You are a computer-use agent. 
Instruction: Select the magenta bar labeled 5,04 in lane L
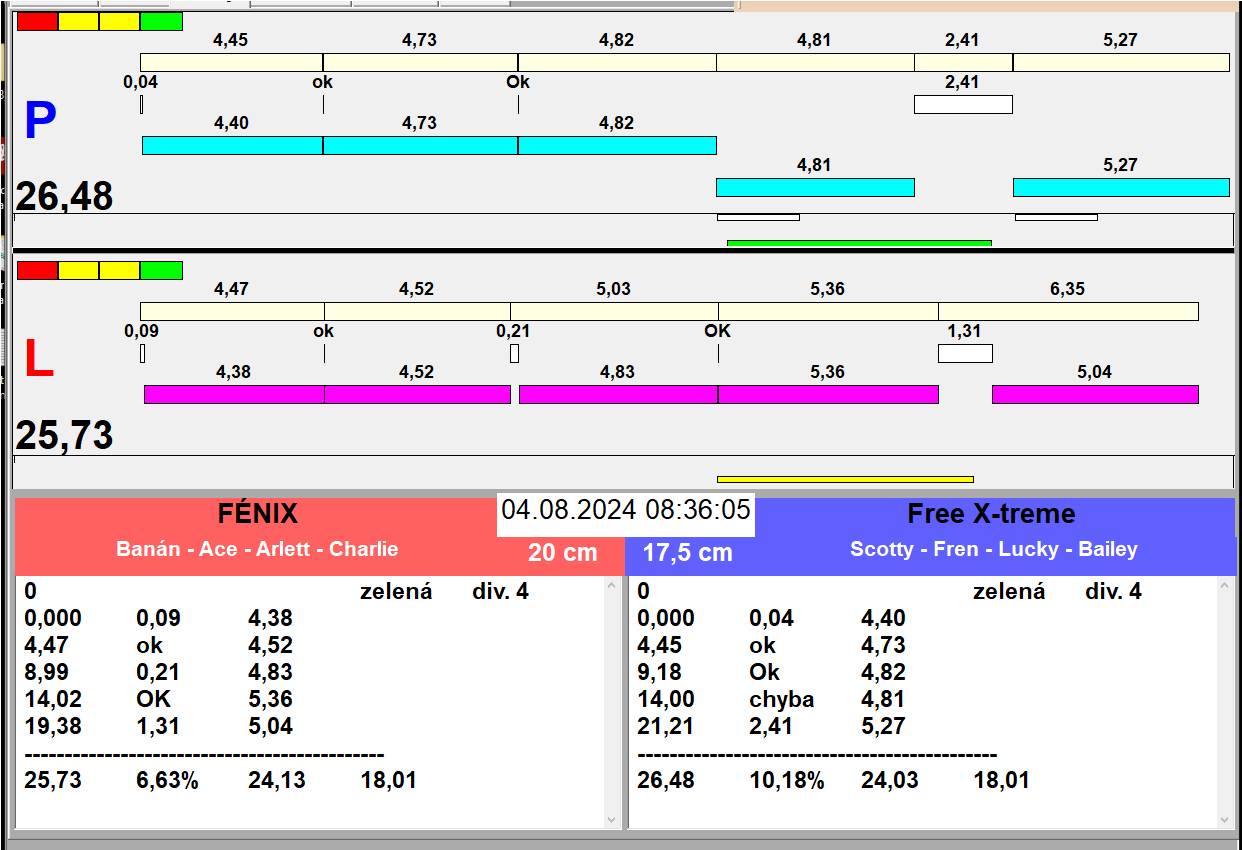[1095, 394]
